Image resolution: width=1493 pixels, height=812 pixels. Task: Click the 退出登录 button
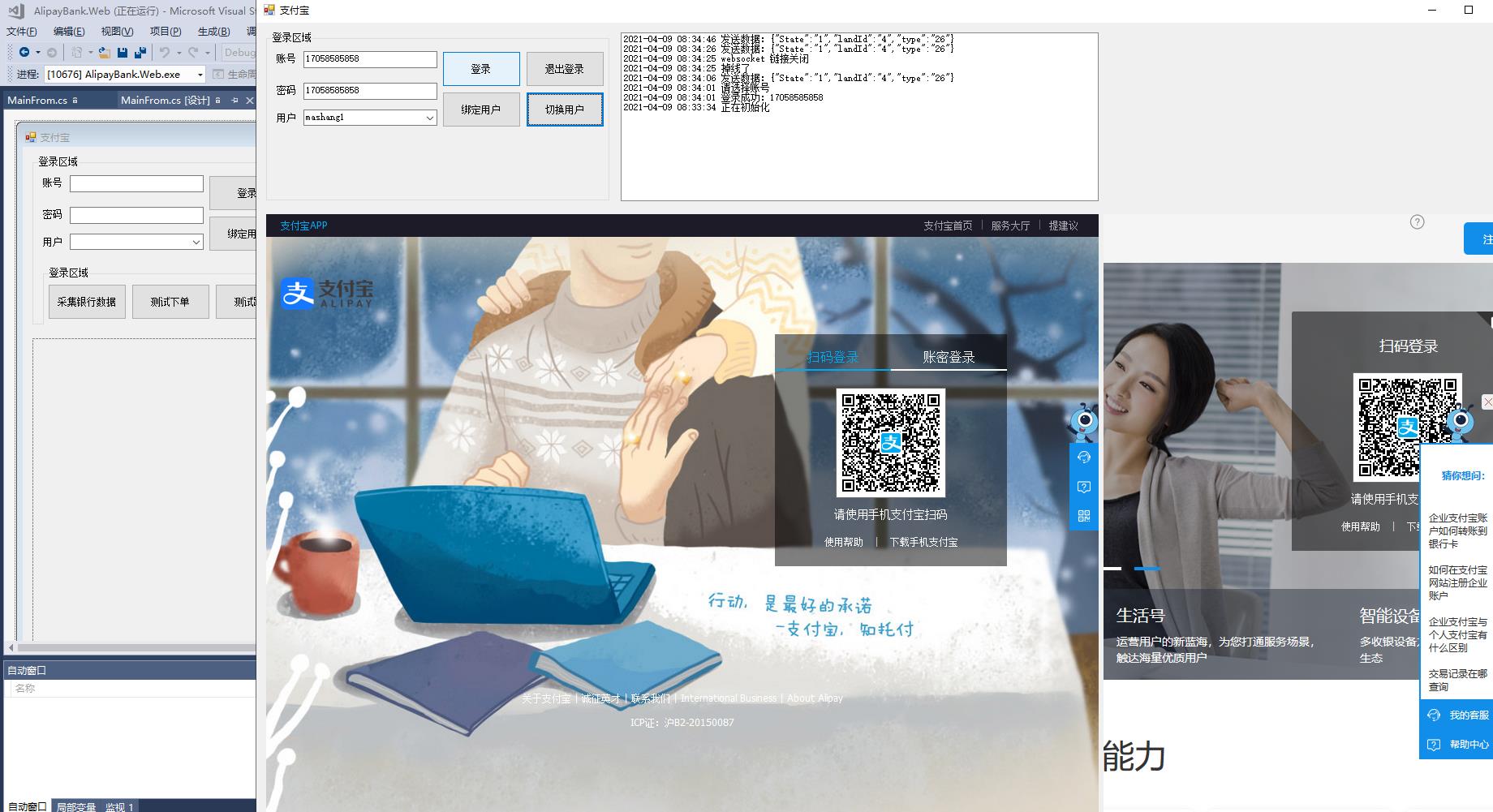[565, 69]
